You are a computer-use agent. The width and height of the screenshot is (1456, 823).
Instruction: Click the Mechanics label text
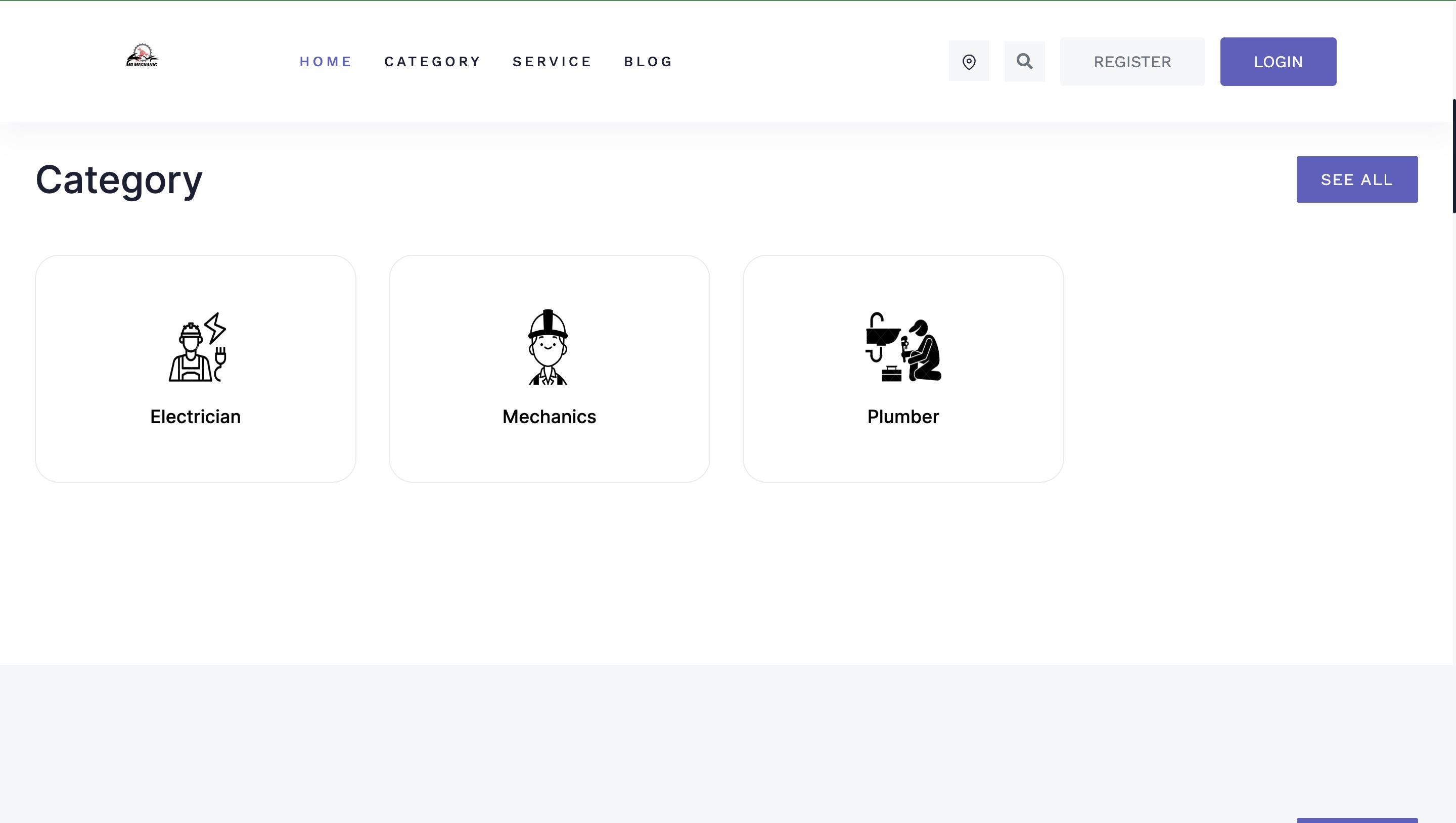pos(549,417)
